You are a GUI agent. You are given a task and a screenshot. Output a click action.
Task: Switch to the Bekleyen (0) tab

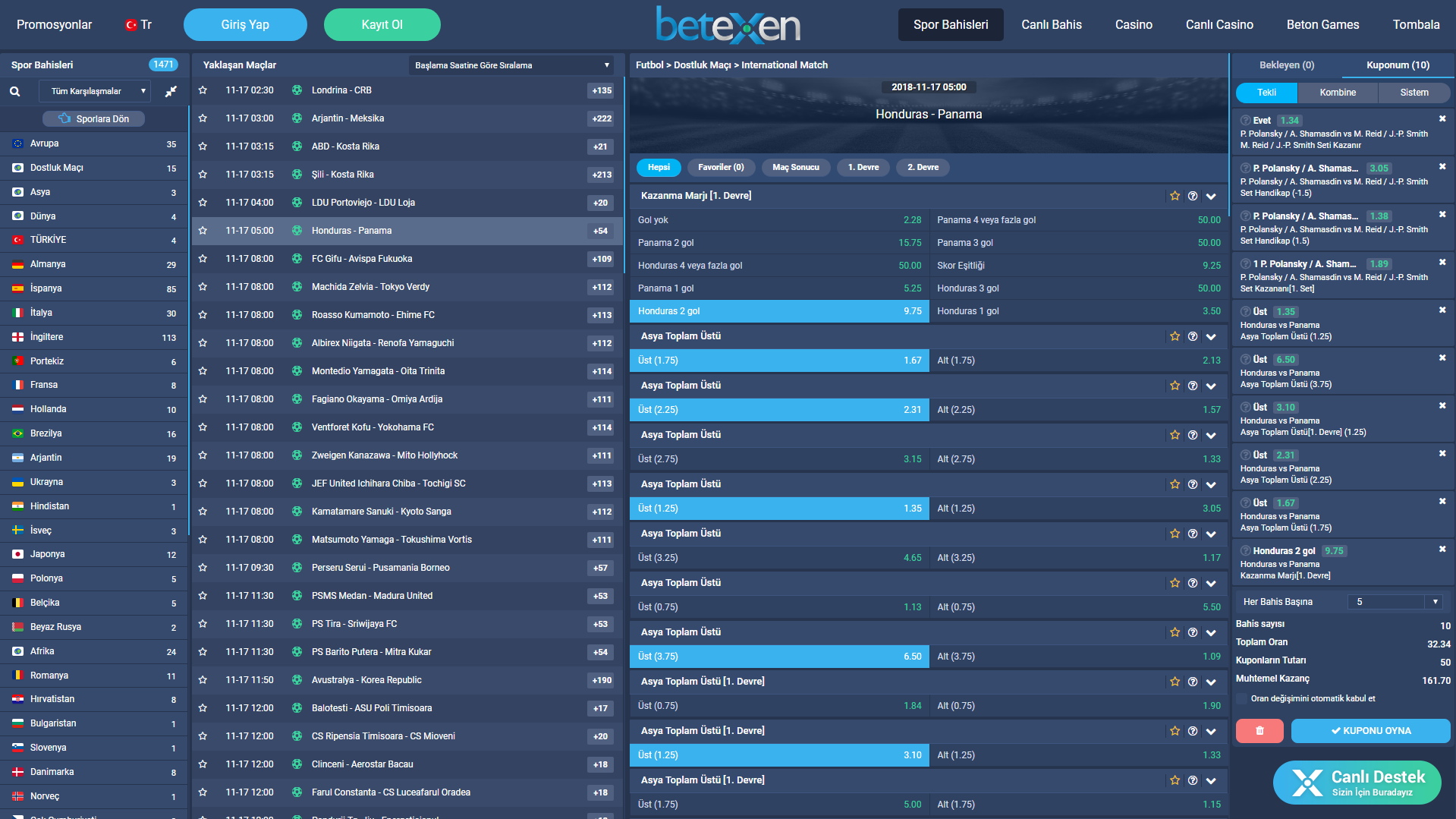tap(1286, 65)
